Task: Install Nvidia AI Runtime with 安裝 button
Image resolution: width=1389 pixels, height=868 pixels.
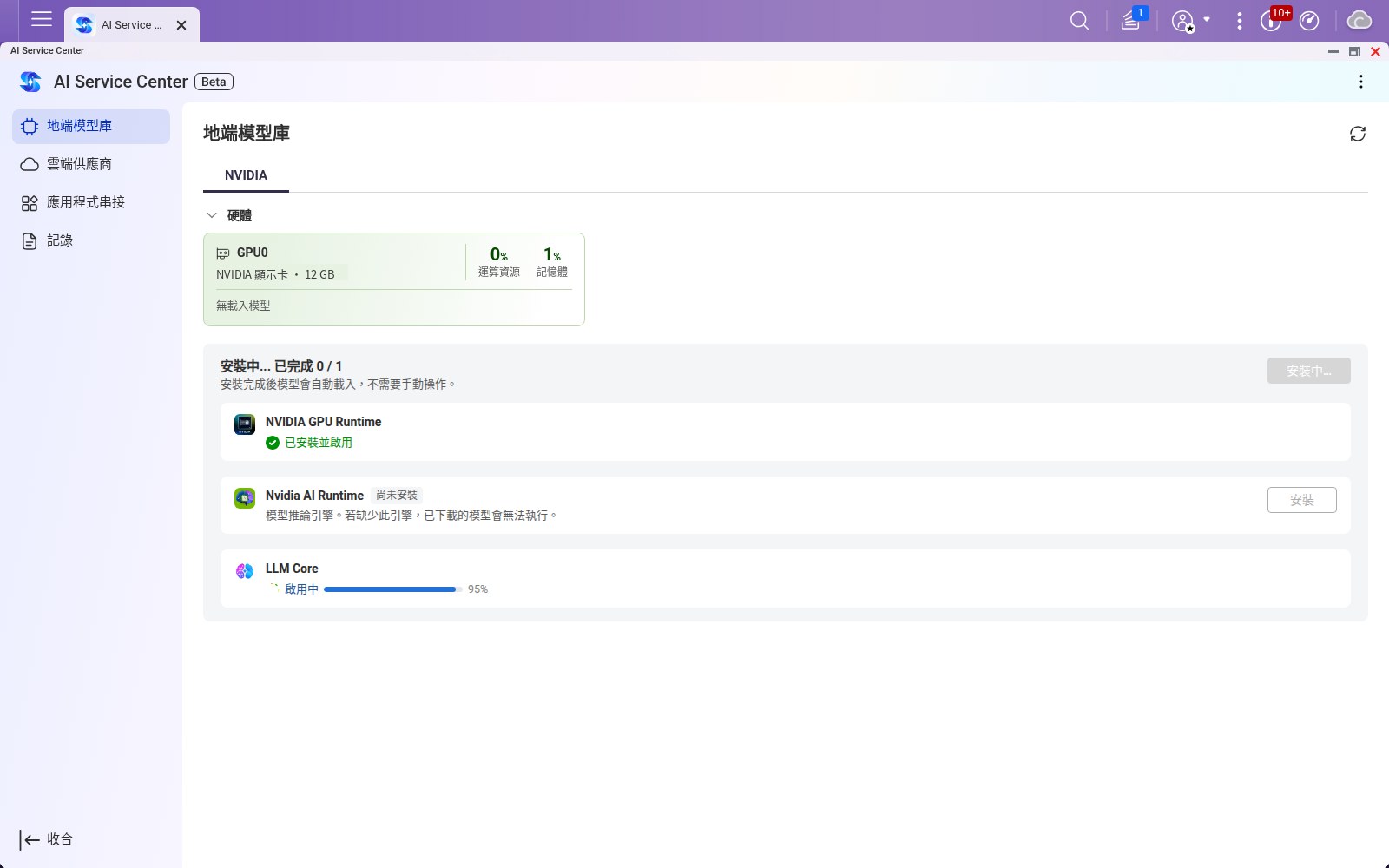Action: coord(1301,500)
